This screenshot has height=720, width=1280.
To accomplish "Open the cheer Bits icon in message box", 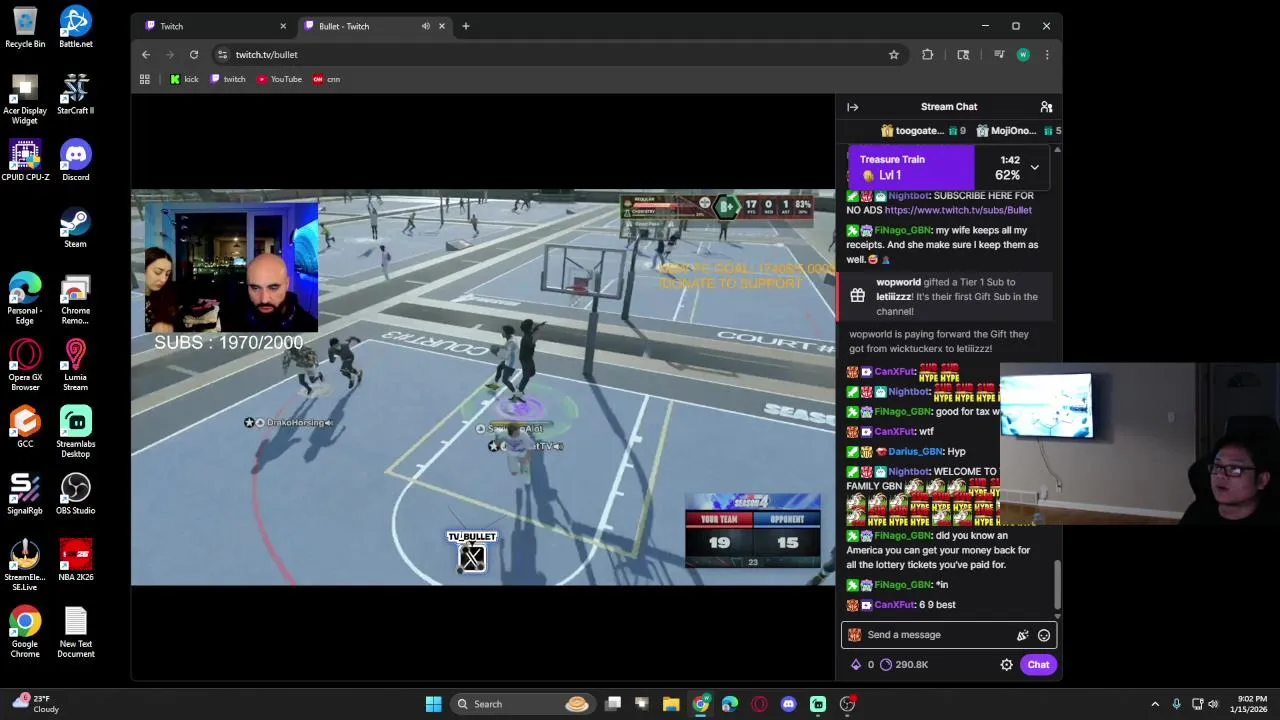I will click(x=1022, y=635).
